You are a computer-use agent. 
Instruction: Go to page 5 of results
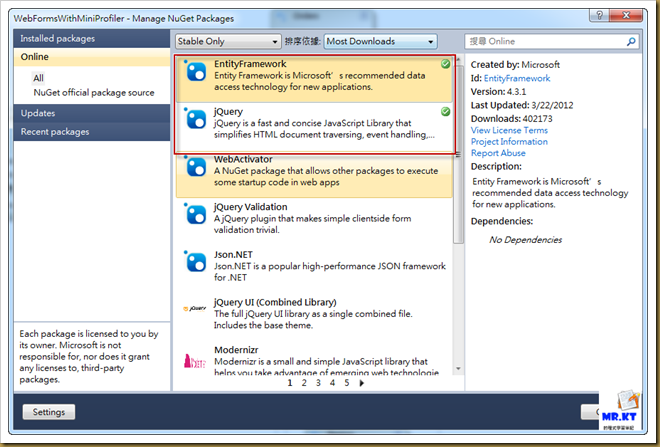tap(347, 383)
